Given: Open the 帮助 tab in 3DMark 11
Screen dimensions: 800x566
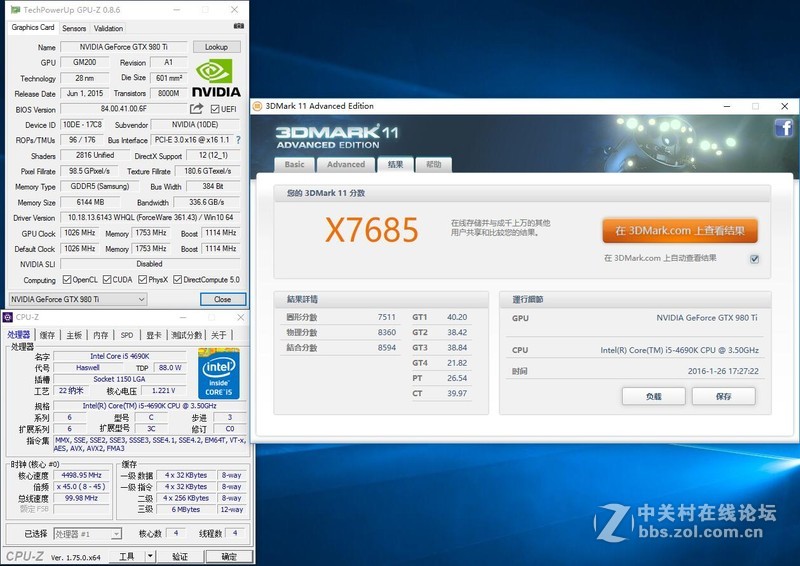Looking at the screenshot, I should [434, 164].
